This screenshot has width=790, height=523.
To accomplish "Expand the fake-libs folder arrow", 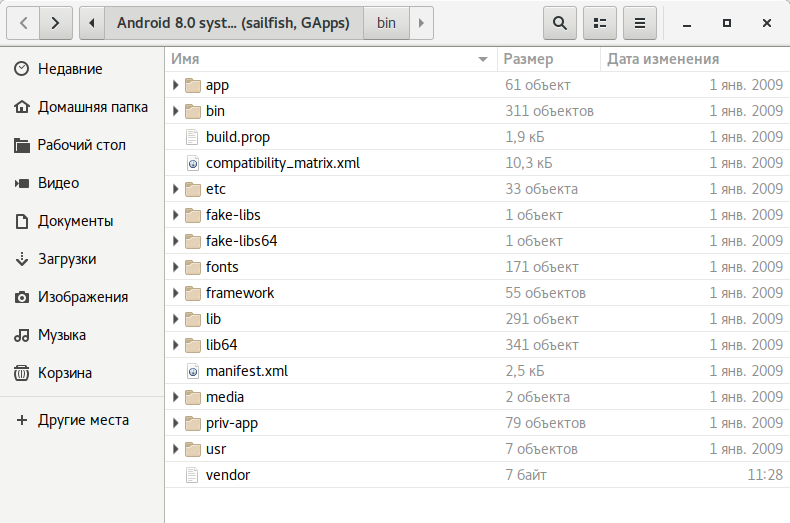I will [175, 215].
